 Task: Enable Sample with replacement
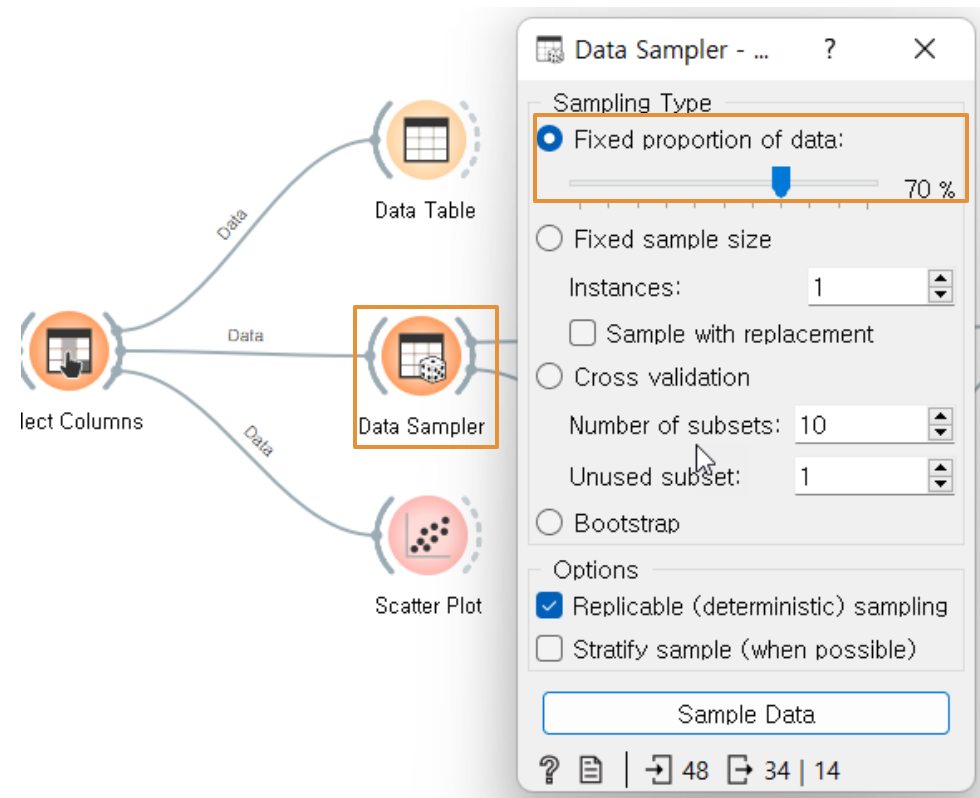582,333
